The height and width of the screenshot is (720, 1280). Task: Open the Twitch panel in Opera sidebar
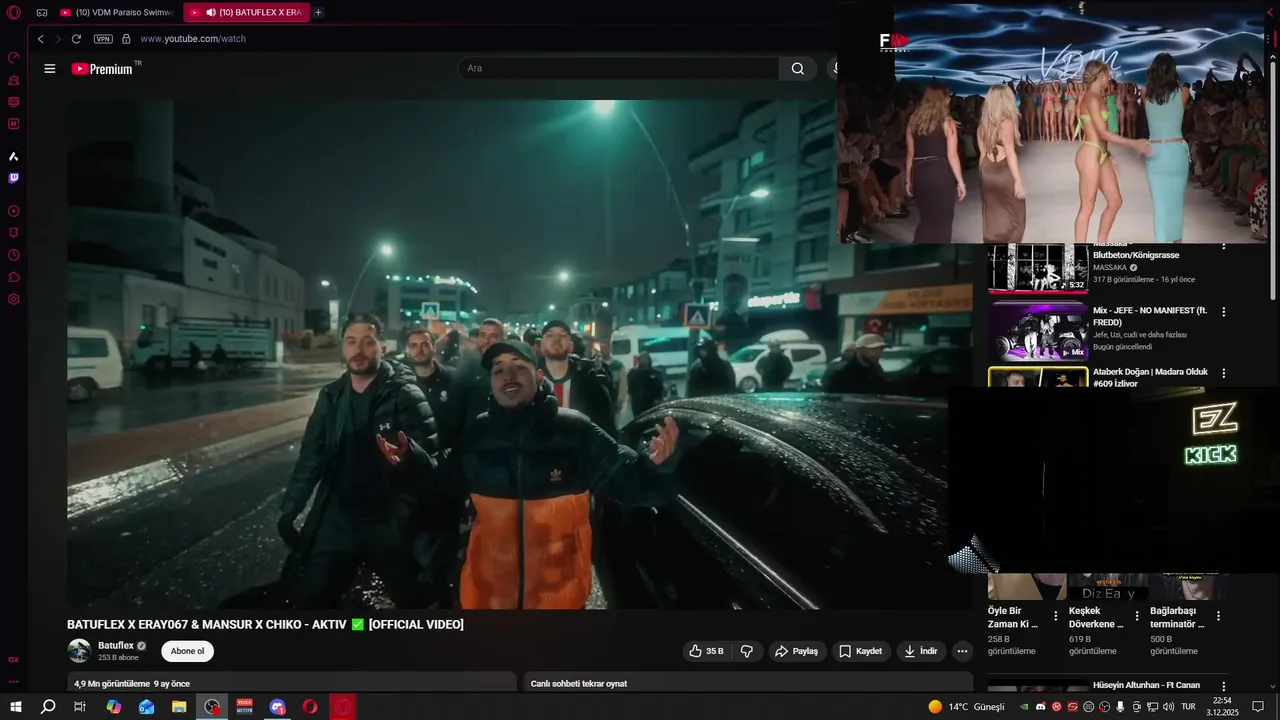[x=14, y=178]
